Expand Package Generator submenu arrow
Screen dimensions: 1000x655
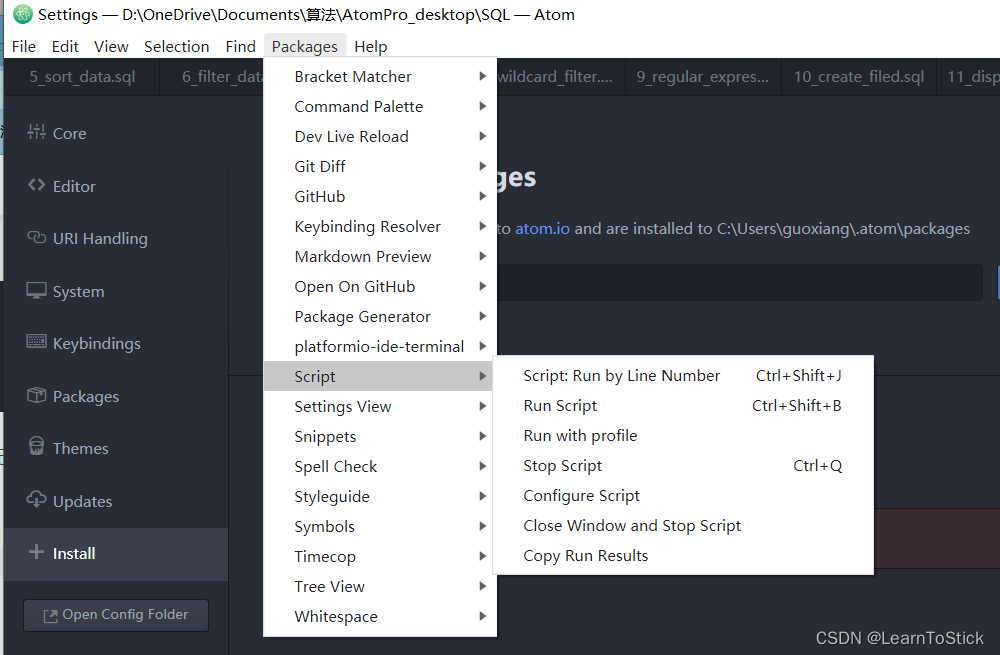pyautogui.click(x=483, y=316)
